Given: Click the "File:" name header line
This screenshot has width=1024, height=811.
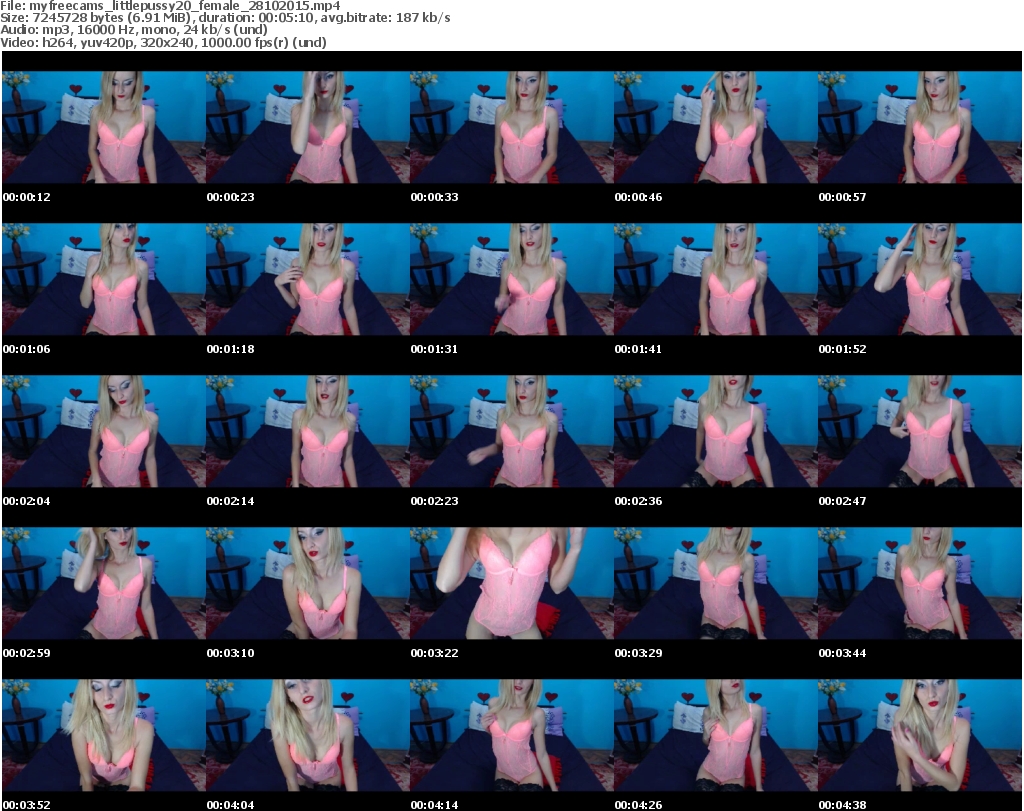Looking at the screenshot, I should (x=170, y=6).
